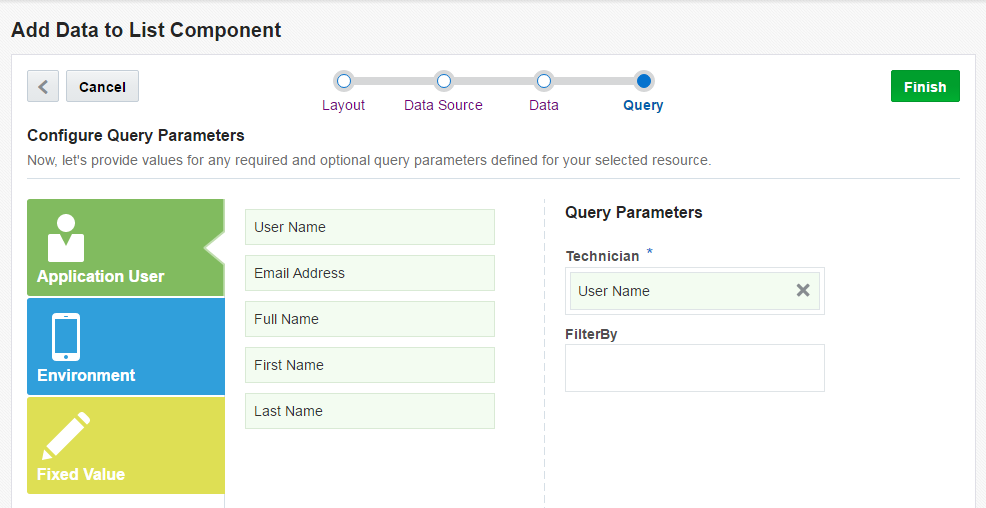Go to the Layout wizard step circle
The image size is (986, 508).
(x=344, y=81)
